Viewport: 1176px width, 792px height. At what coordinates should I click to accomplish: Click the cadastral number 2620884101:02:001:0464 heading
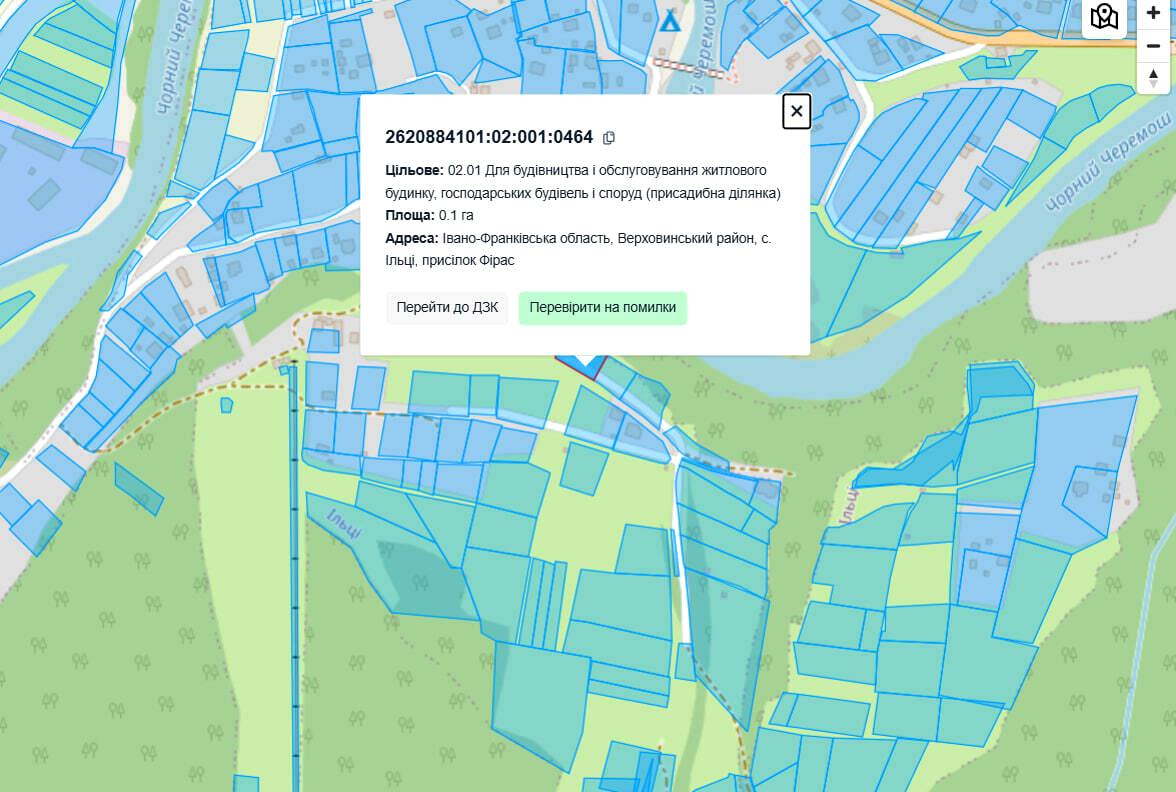(x=488, y=137)
